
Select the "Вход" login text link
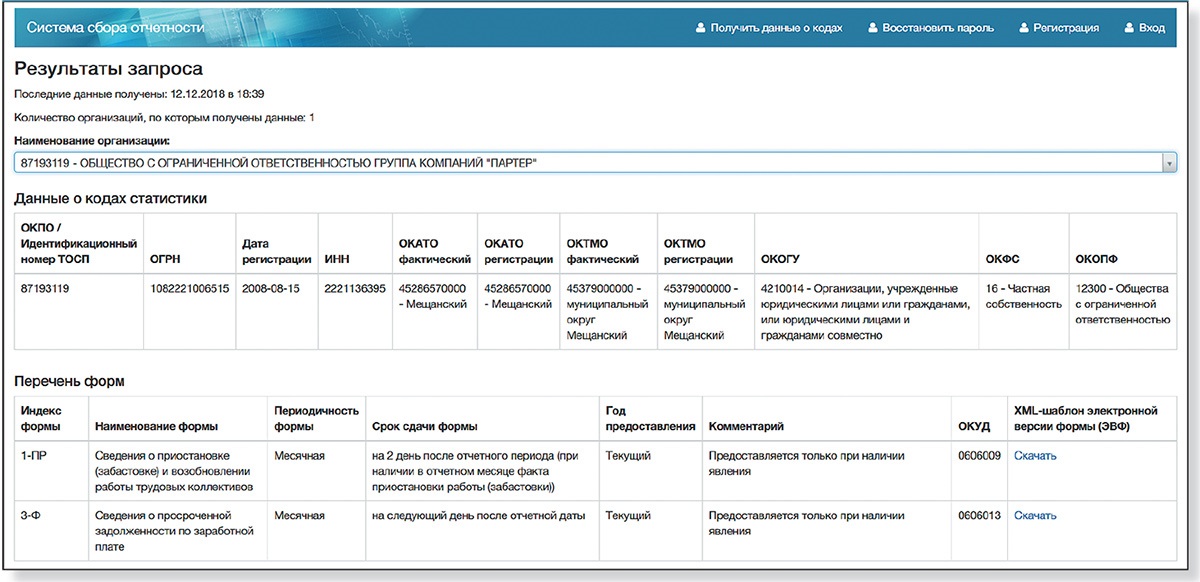point(1152,28)
